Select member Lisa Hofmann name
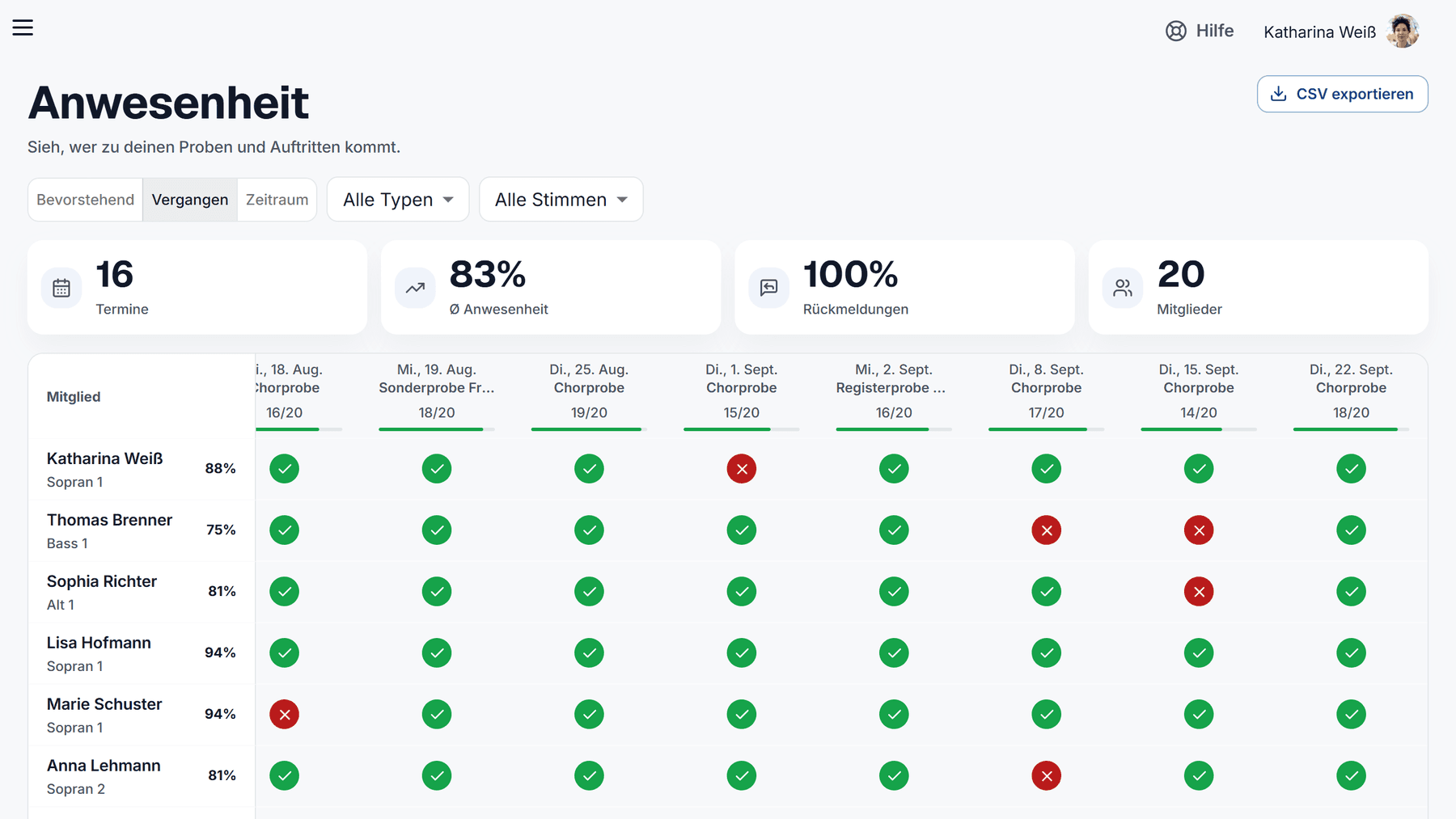 (x=99, y=643)
